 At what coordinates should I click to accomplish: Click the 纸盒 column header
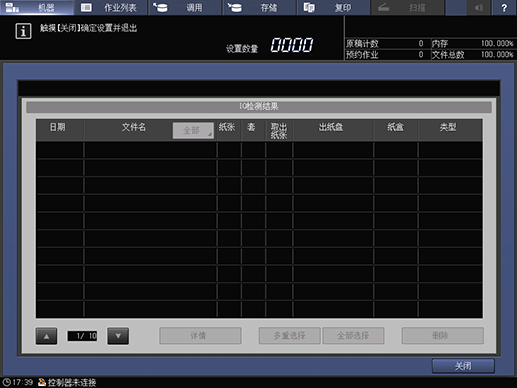[x=396, y=130]
